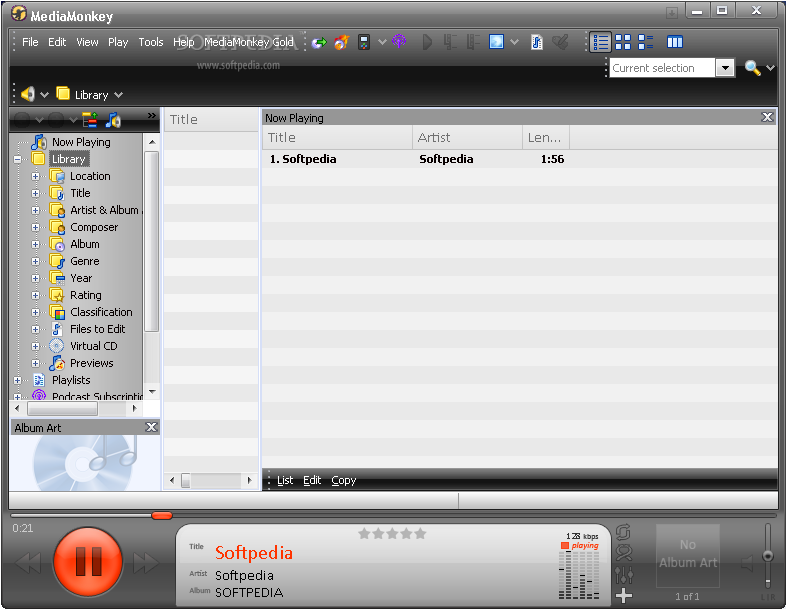Click the purple podcast icon in toolbar
The width and height of the screenshot is (790, 609).
click(x=399, y=42)
